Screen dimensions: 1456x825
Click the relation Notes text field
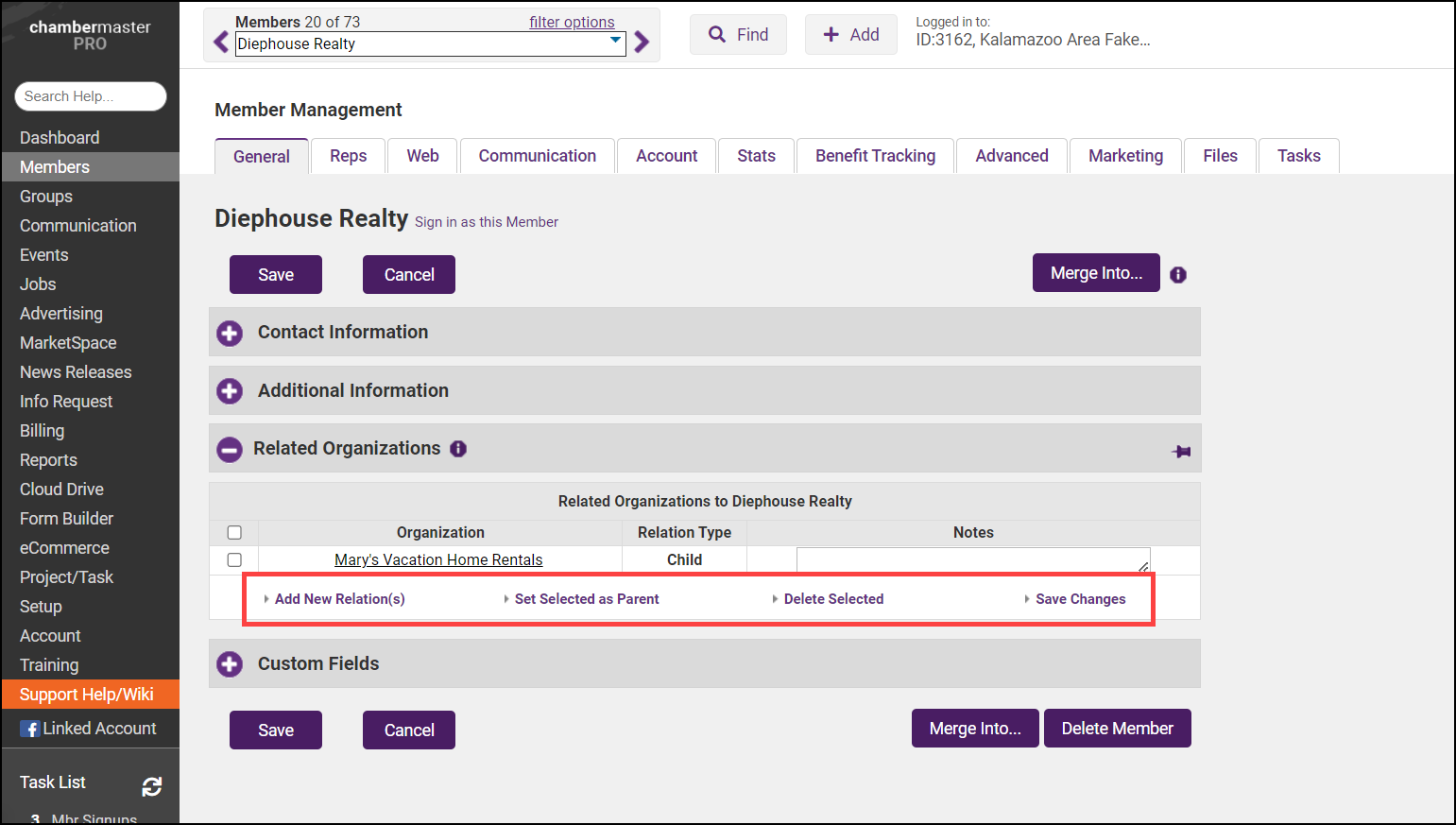point(972,560)
